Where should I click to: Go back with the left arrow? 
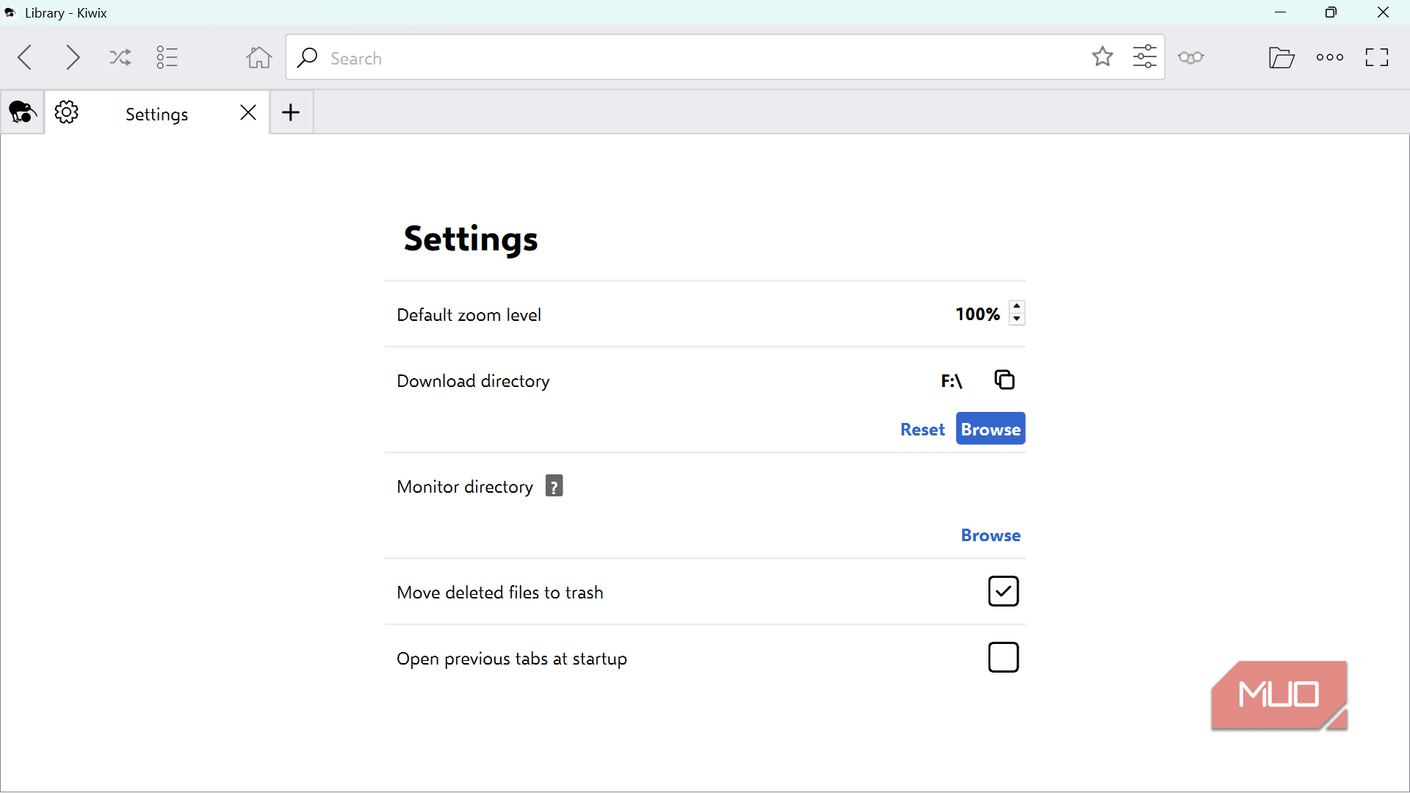click(25, 58)
